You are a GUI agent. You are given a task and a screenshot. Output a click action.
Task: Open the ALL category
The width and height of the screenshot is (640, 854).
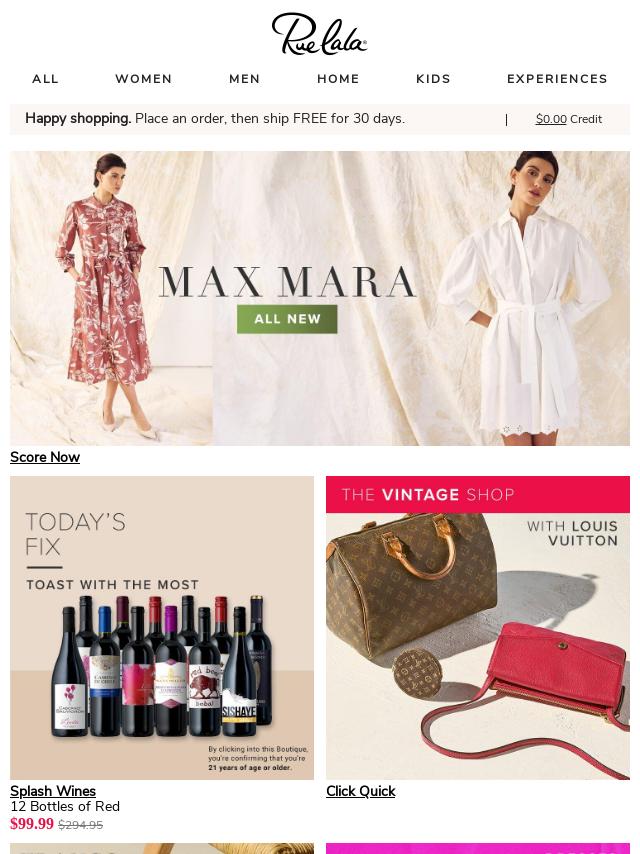[x=45, y=79]
